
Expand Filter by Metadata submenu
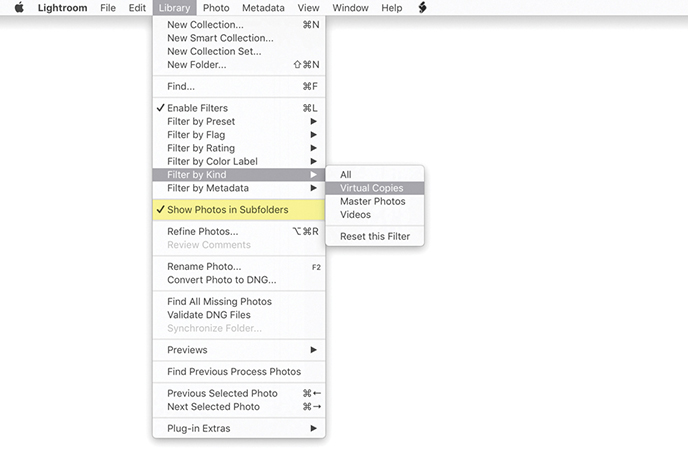(x=208, y=188)
